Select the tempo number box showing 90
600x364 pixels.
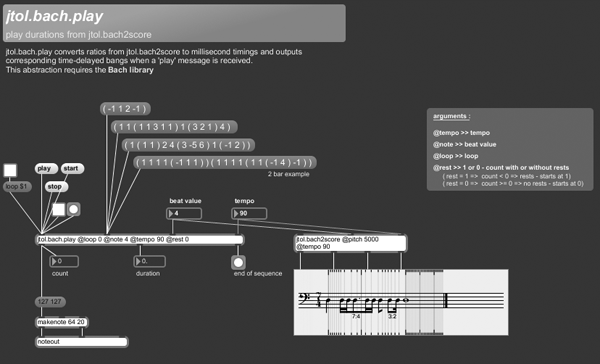249,214
